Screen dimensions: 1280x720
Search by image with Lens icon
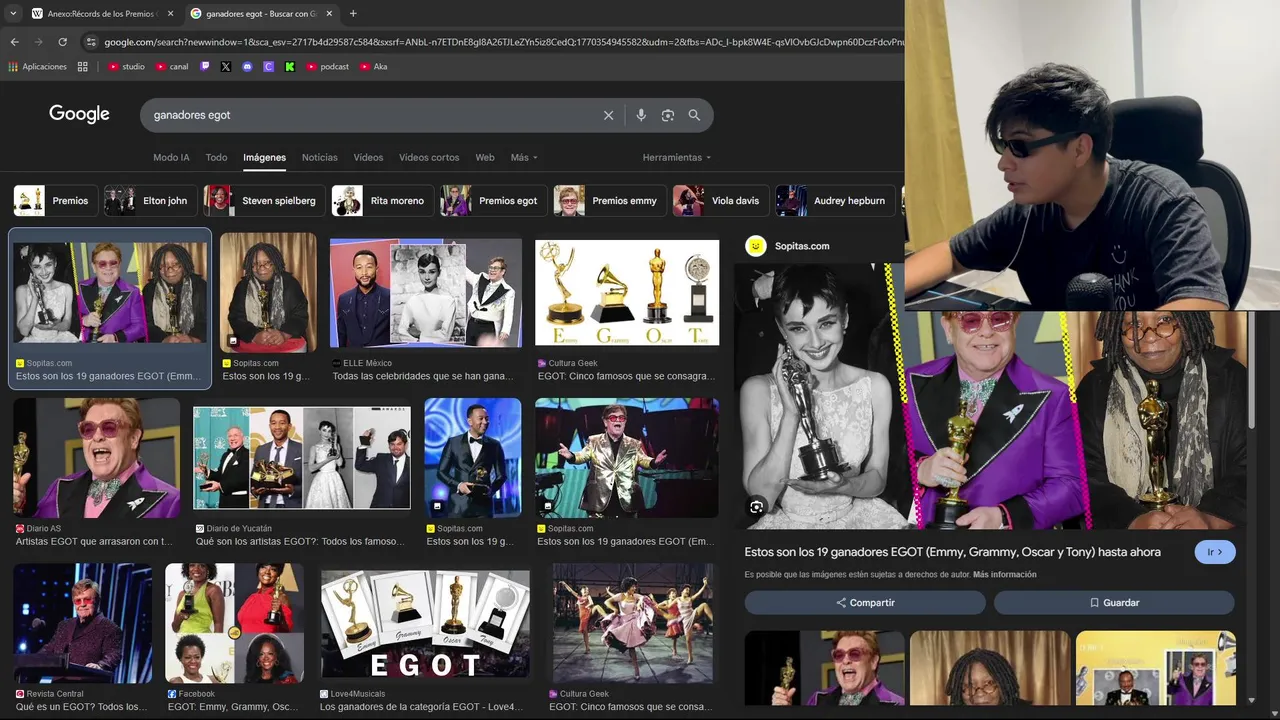pos(668,115)
